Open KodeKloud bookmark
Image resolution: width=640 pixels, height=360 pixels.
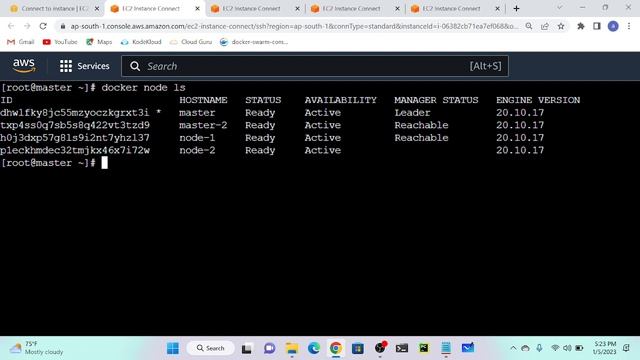click(x=141, y=42)
